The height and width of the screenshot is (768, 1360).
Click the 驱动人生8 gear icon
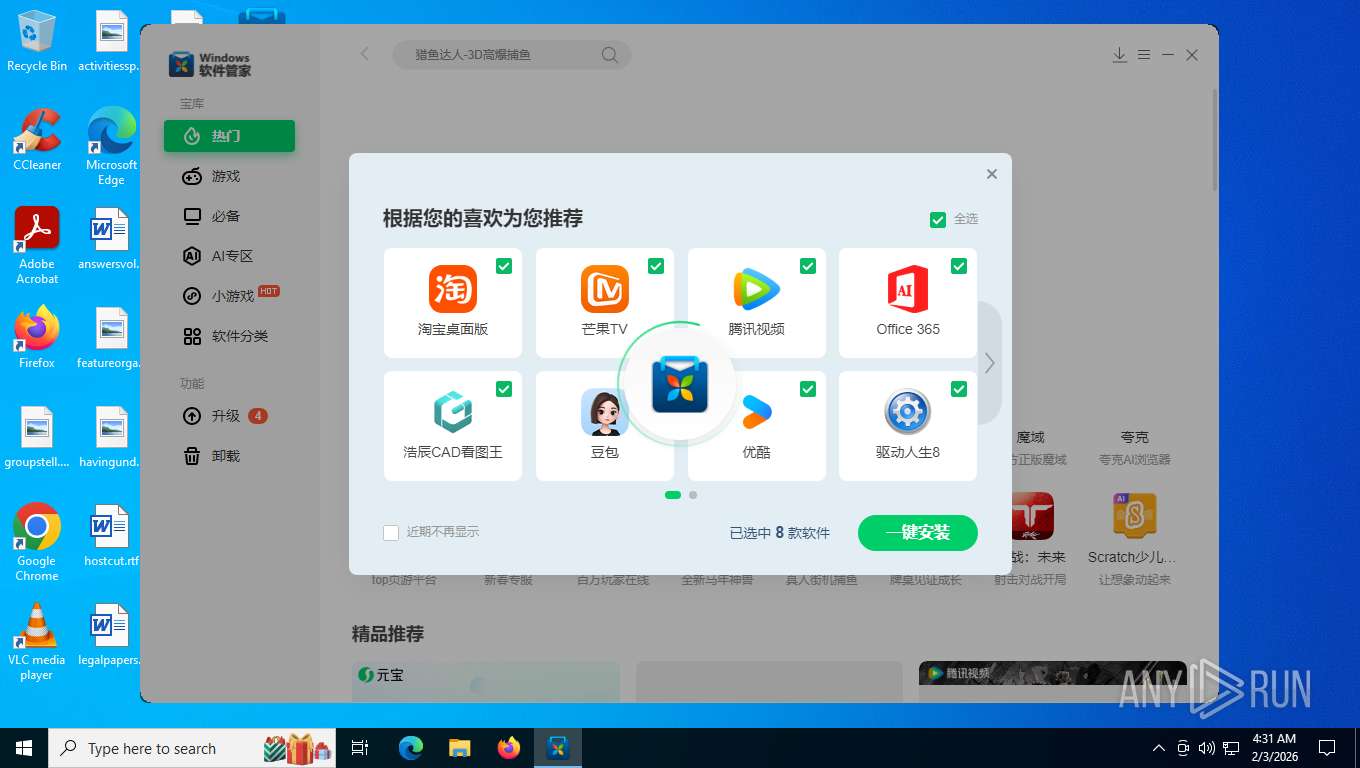tap(908, 412)
